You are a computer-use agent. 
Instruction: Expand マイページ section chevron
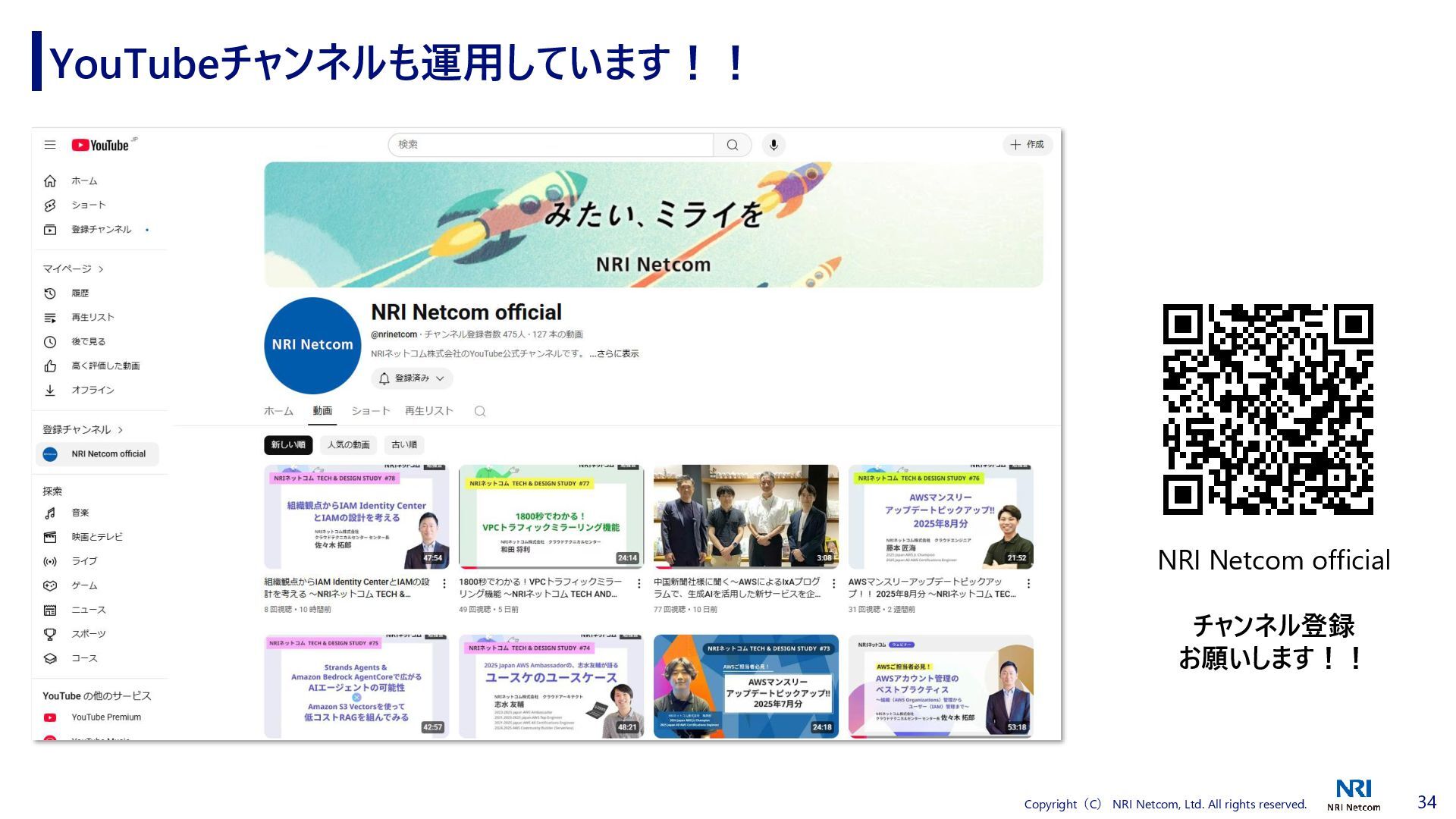tap(101, 269)
